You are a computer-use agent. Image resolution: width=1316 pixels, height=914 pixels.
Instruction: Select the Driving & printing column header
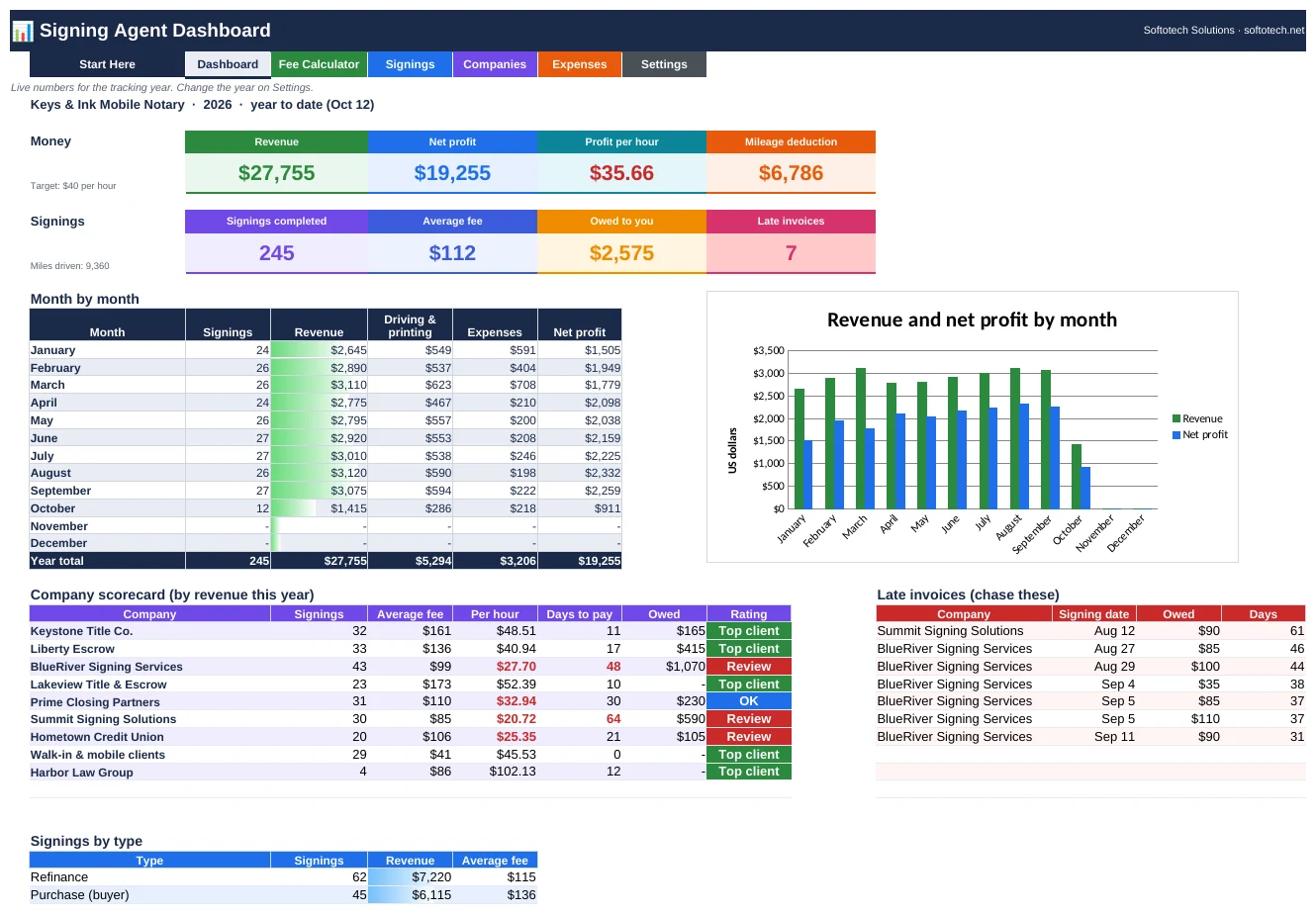410,325
